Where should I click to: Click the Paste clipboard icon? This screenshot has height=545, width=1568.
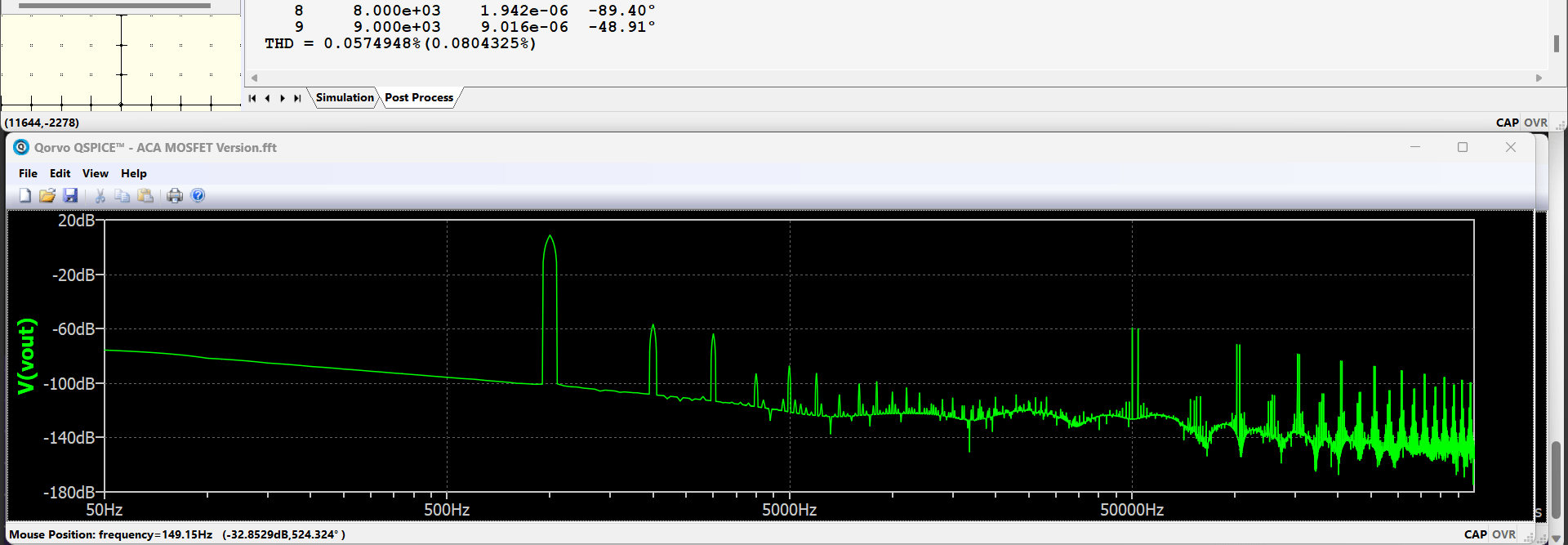pos(145,195)
